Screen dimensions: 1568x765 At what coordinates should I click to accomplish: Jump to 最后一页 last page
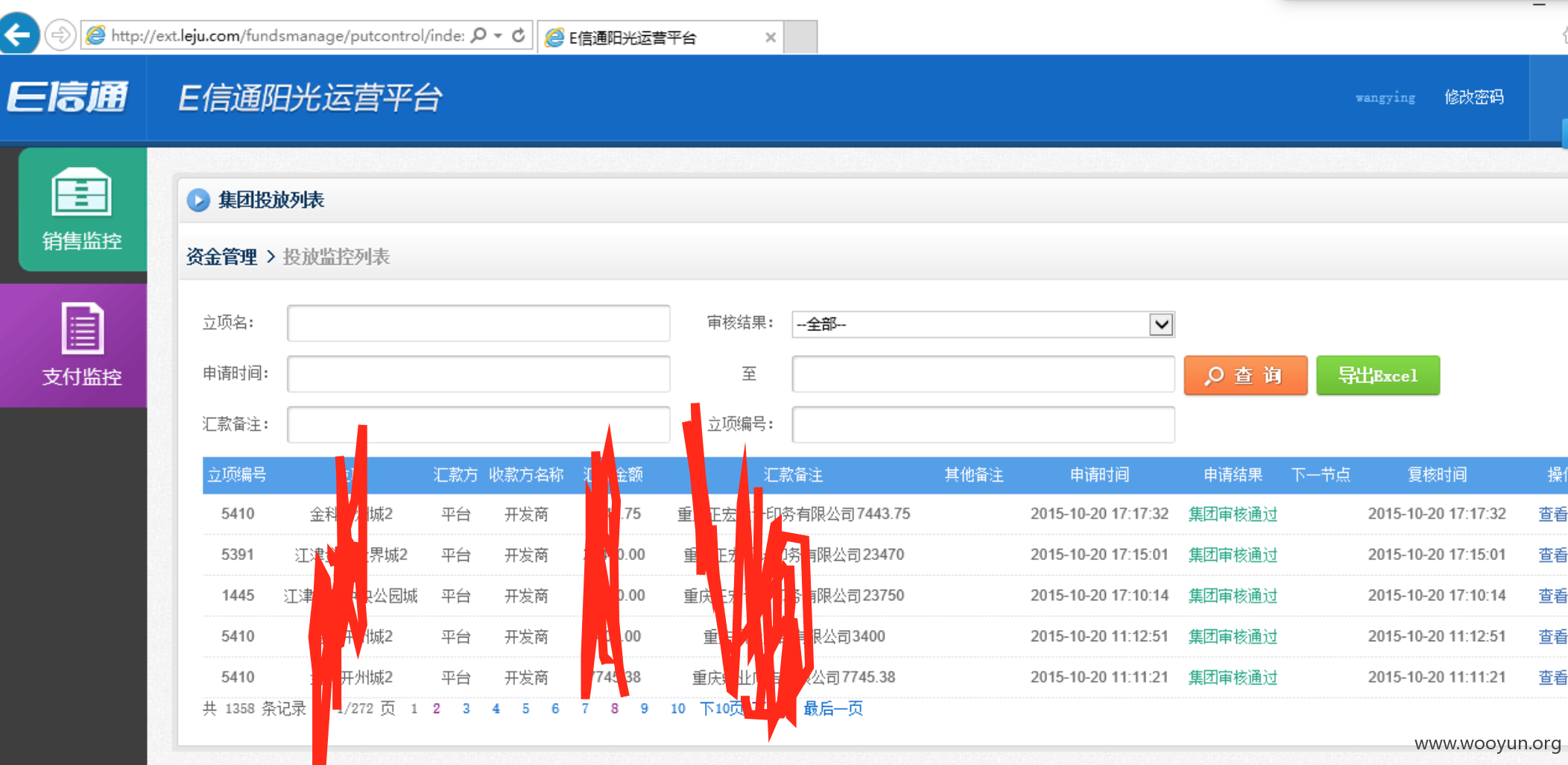tap(833, 708)
